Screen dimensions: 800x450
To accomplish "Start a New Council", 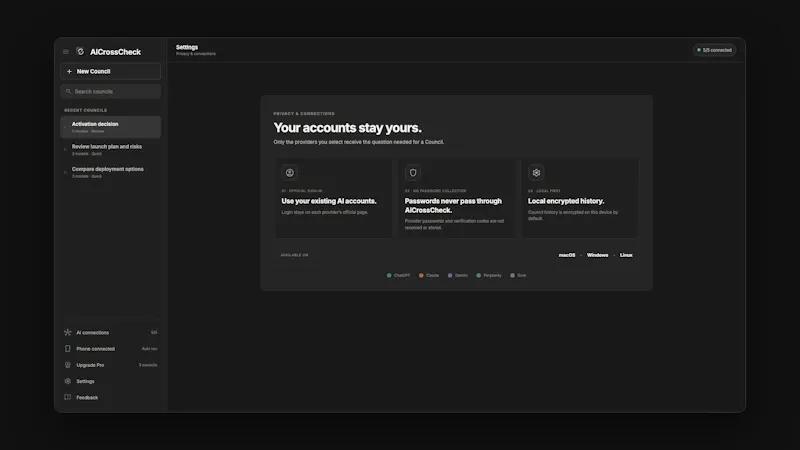I will [111, 71].
